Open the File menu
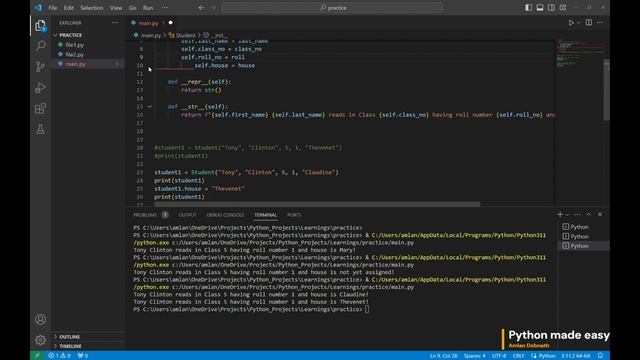The height and width of the screenshot is (360, 640). point(53,8)
